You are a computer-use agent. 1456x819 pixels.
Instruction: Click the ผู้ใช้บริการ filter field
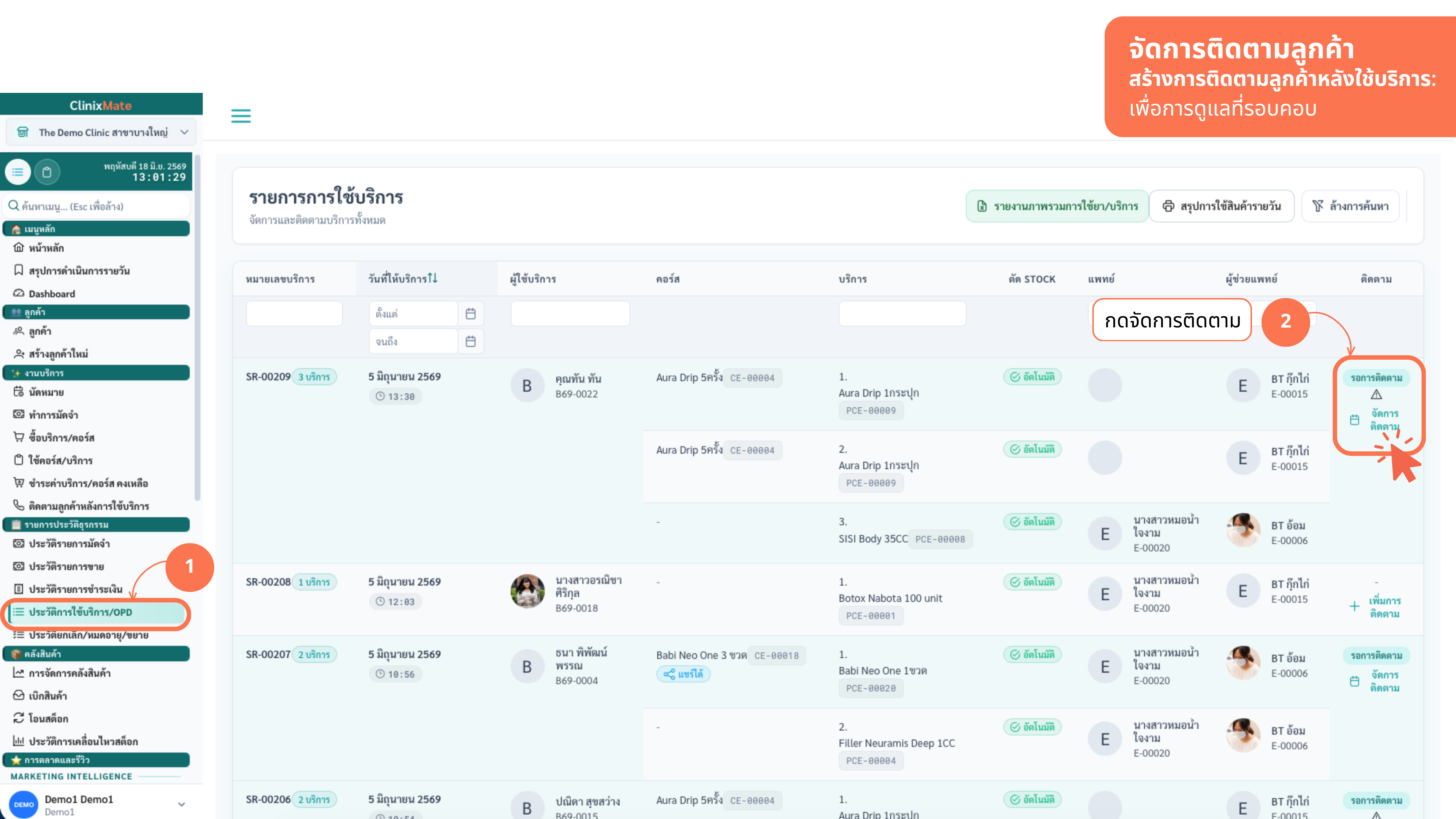(570, 314)
